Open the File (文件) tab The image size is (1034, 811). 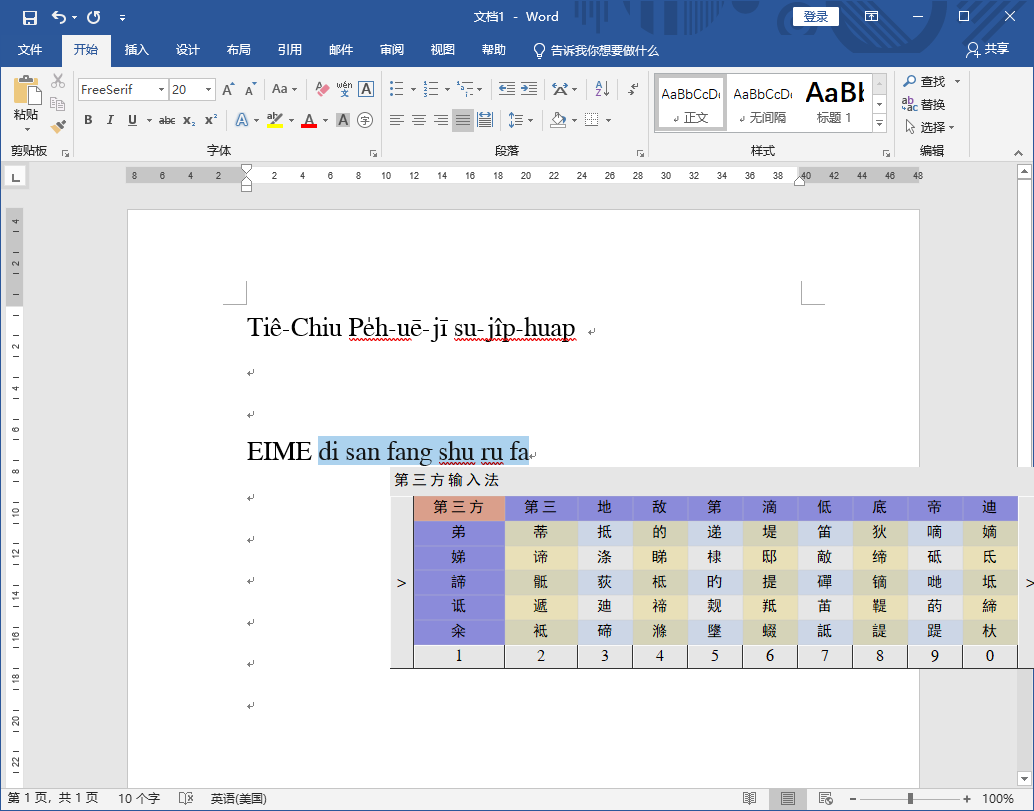point(30,50)
